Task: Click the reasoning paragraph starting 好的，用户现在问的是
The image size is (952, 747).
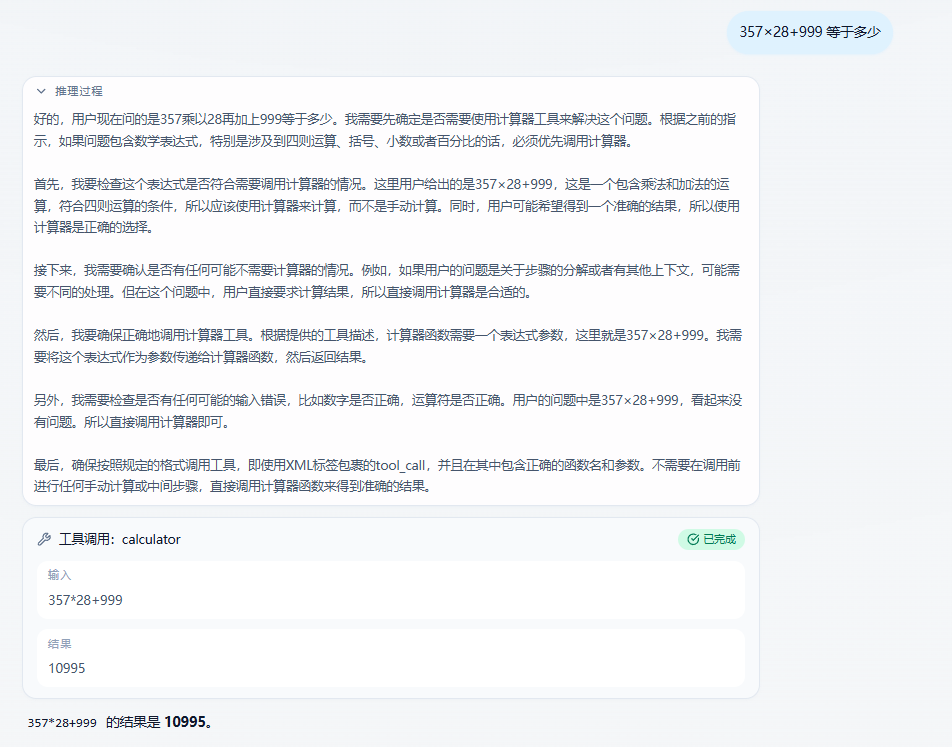Action: point(386,130)
